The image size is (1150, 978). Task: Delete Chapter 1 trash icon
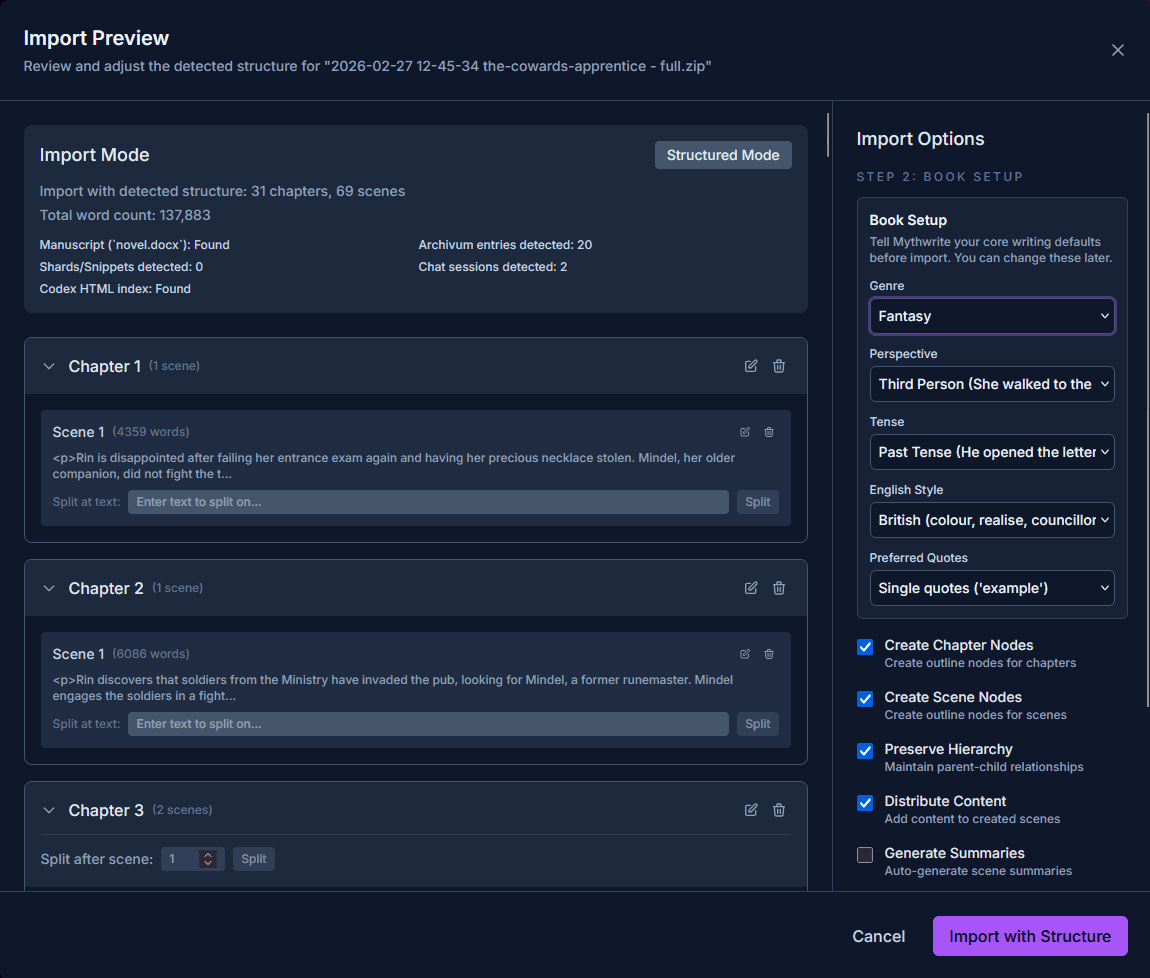pos(779,366)
